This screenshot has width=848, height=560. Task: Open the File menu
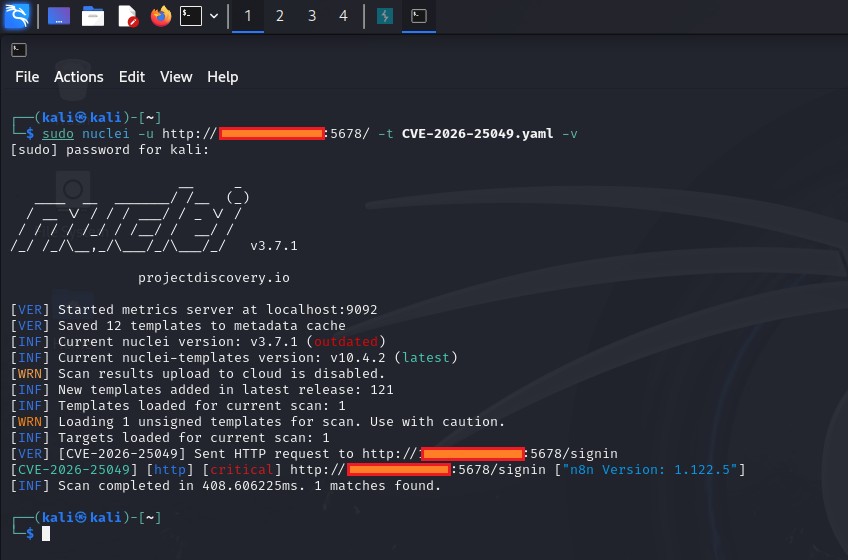[x=27, y=77]
